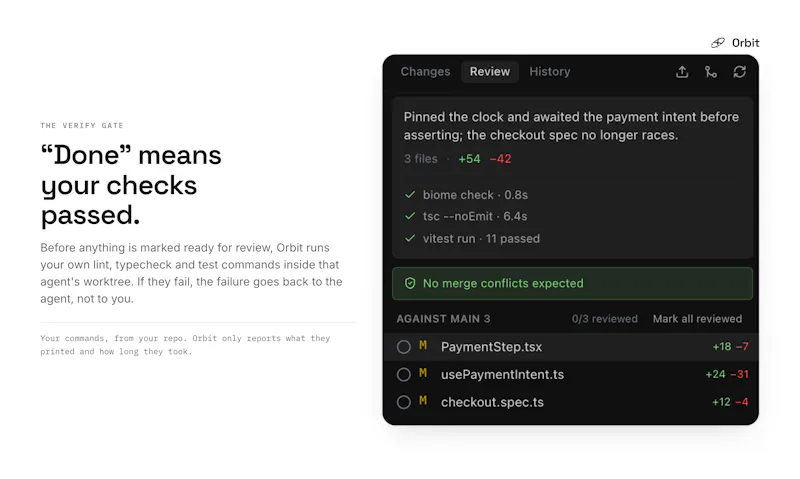Click the modified M badge on checkout.spec.ts
This screenshot has width=800, height=479.
[423, 401]
